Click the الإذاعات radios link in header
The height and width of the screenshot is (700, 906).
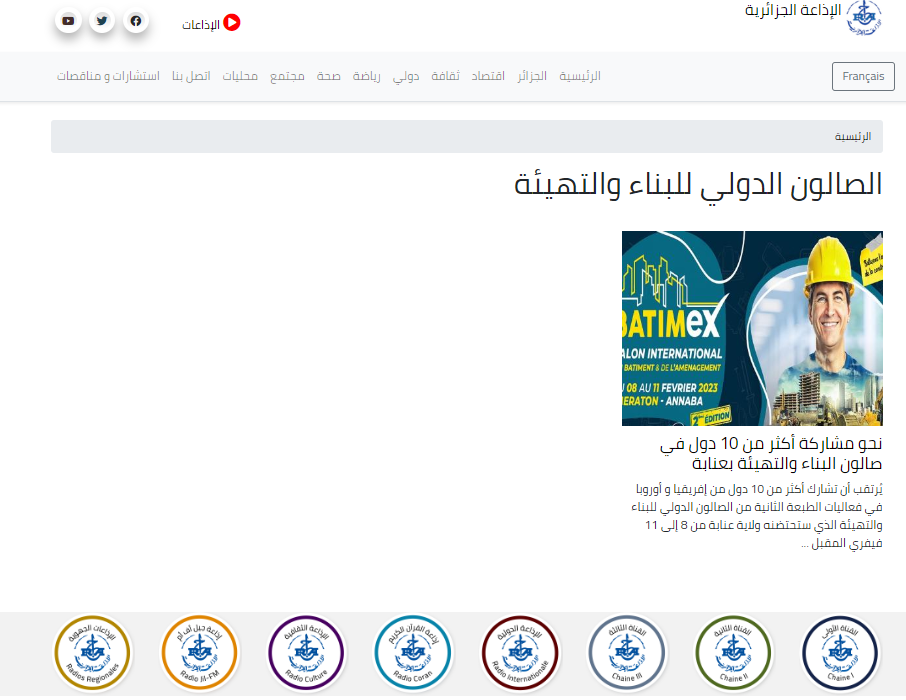pos(200,24)
